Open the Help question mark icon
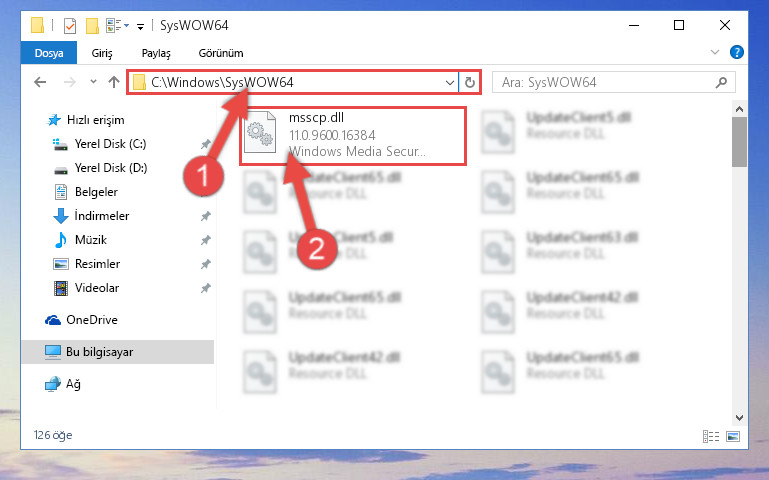Screen dimensions: 769x480 [x=737, y=52]
